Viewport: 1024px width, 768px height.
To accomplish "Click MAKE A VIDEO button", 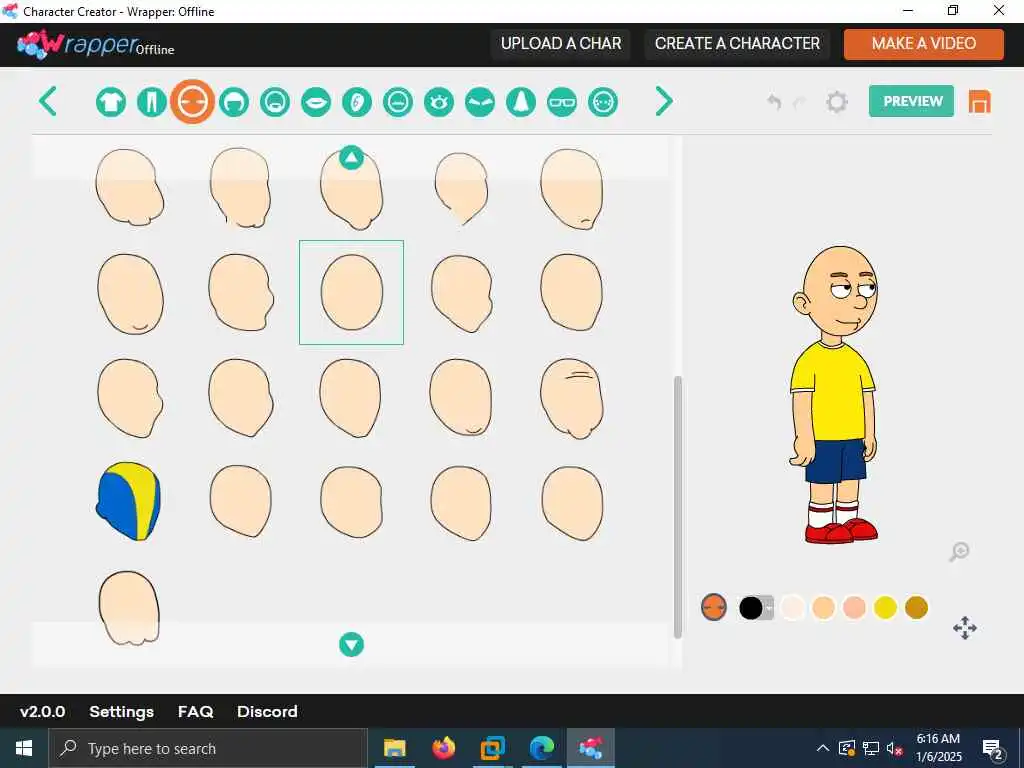I will (x=923, y=44).
